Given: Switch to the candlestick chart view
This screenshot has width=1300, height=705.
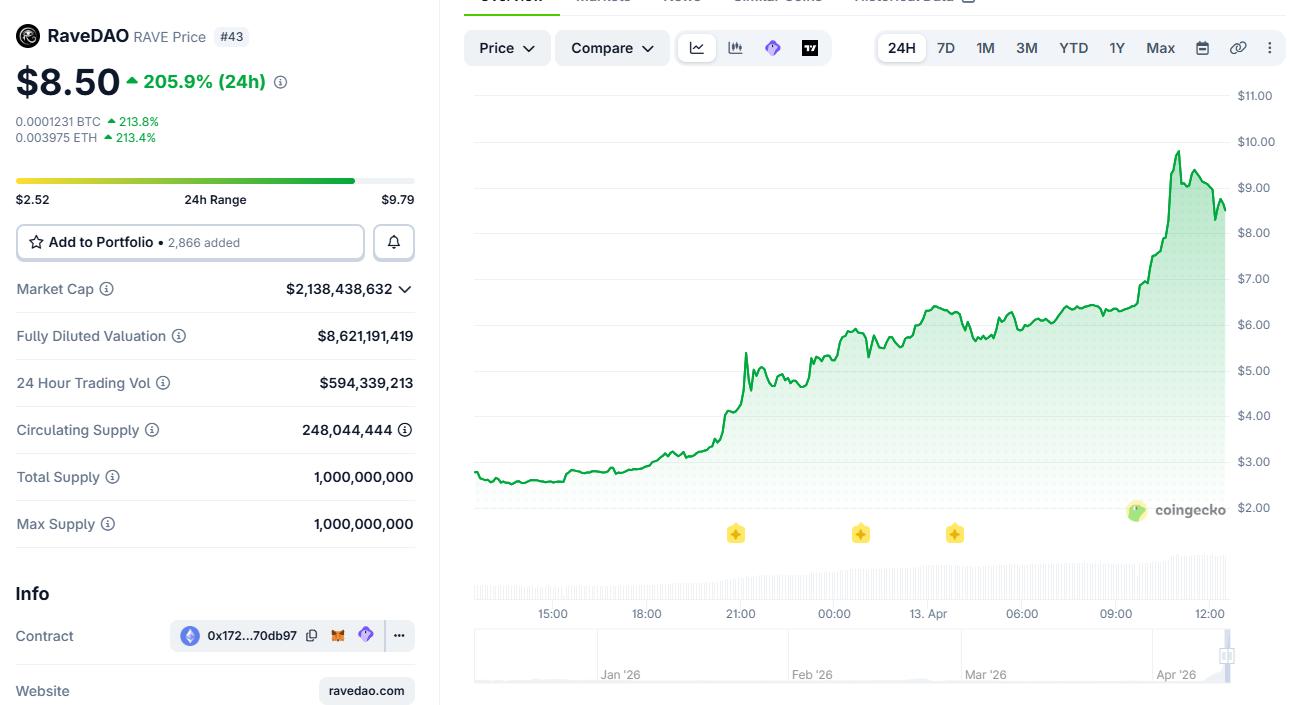Looking at the screenshot, I should pos(735,48).
